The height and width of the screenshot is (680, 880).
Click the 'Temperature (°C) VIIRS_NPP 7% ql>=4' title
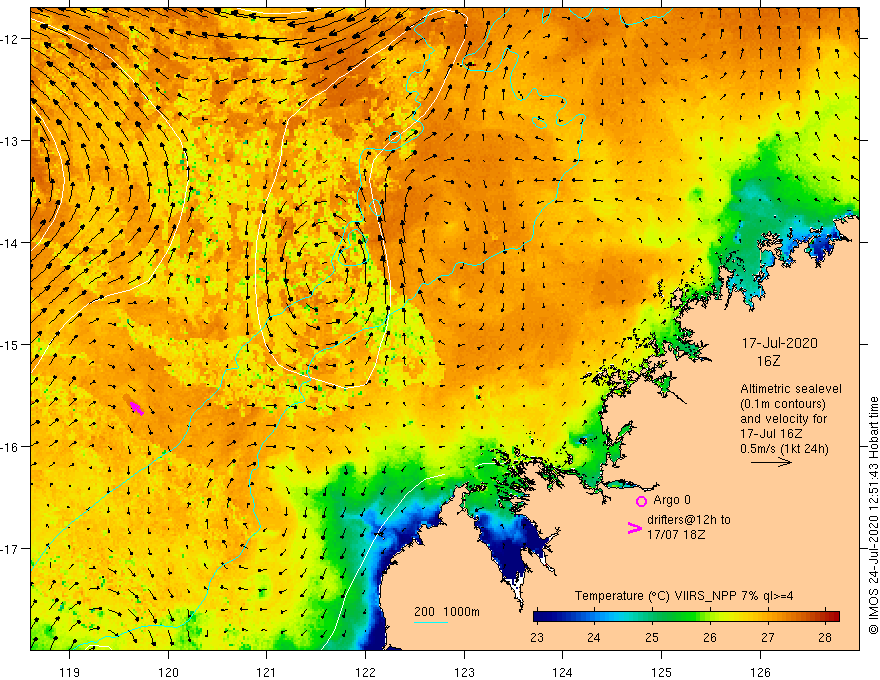[x=684, y=596]
